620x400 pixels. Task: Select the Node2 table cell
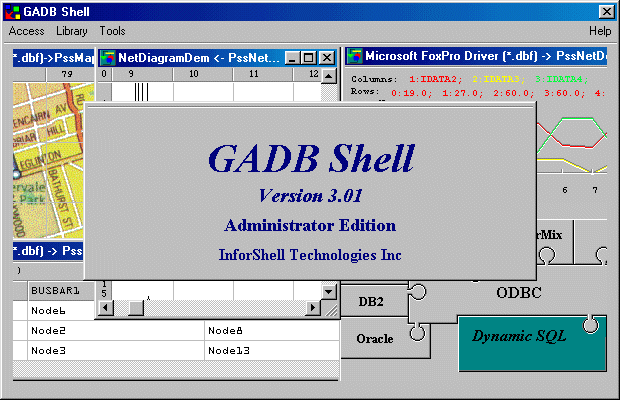click(x=115, y=330)
